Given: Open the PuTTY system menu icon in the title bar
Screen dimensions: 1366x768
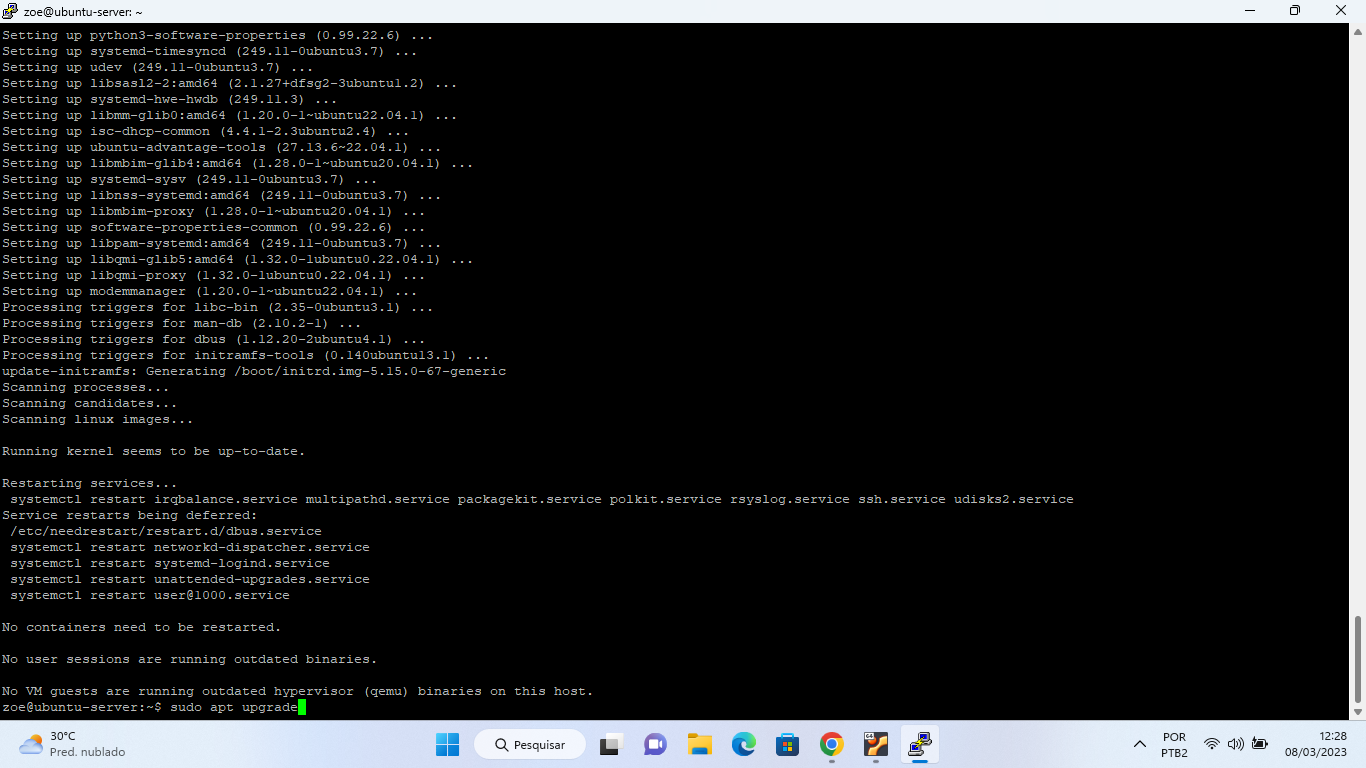Looking at the screenshot, I should (x=11, y=11).
